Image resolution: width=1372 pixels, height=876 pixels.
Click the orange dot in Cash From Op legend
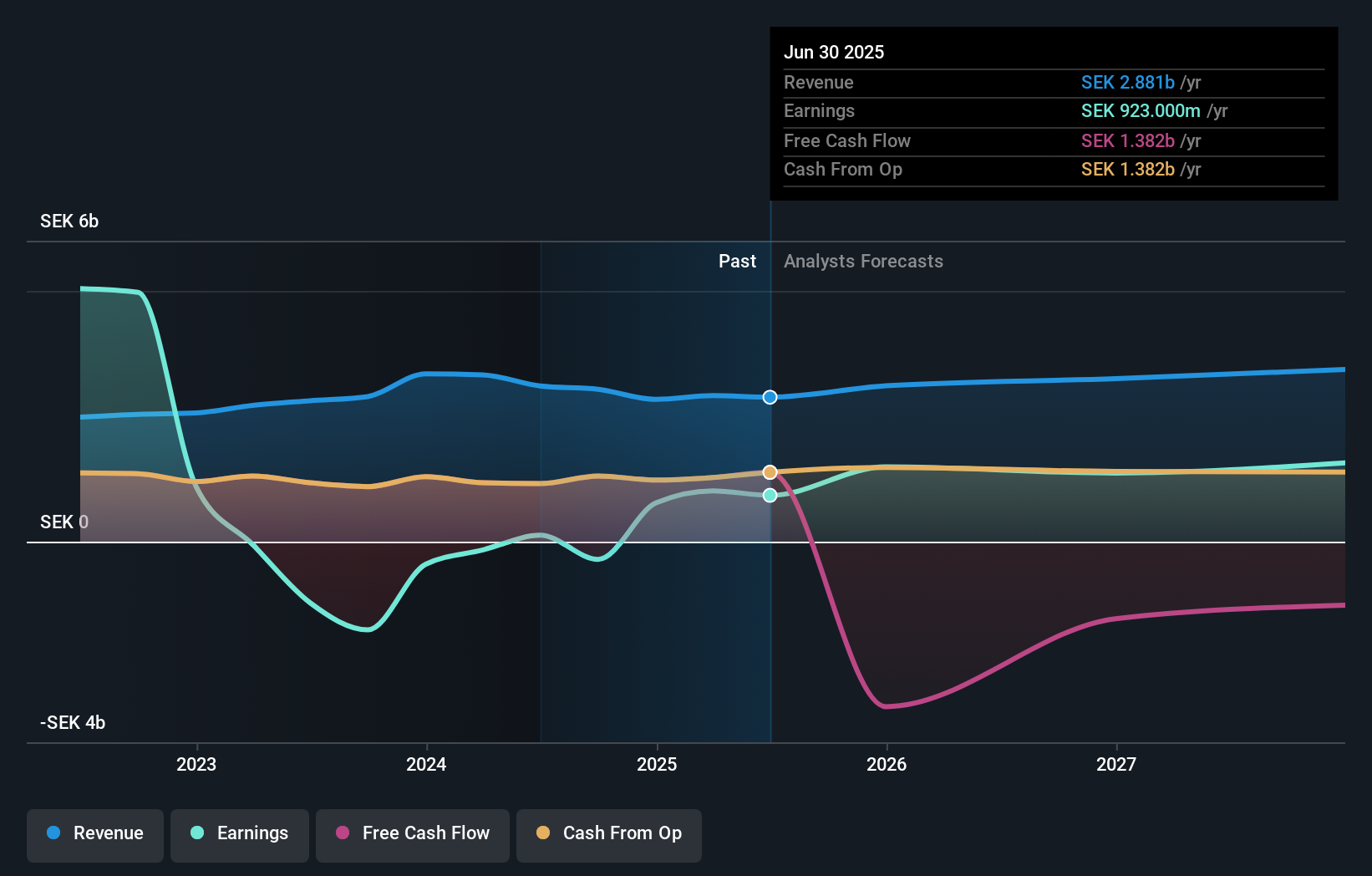click(543, 833)
